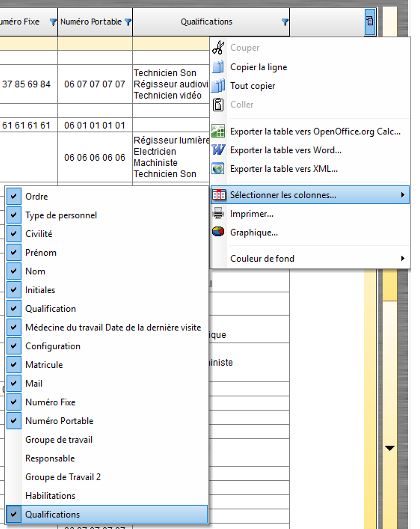Image resolution: width=420 pixels, height=529 pixels.
Task: Click the printer icon beside Imprimer
Action: coord(218,213)
